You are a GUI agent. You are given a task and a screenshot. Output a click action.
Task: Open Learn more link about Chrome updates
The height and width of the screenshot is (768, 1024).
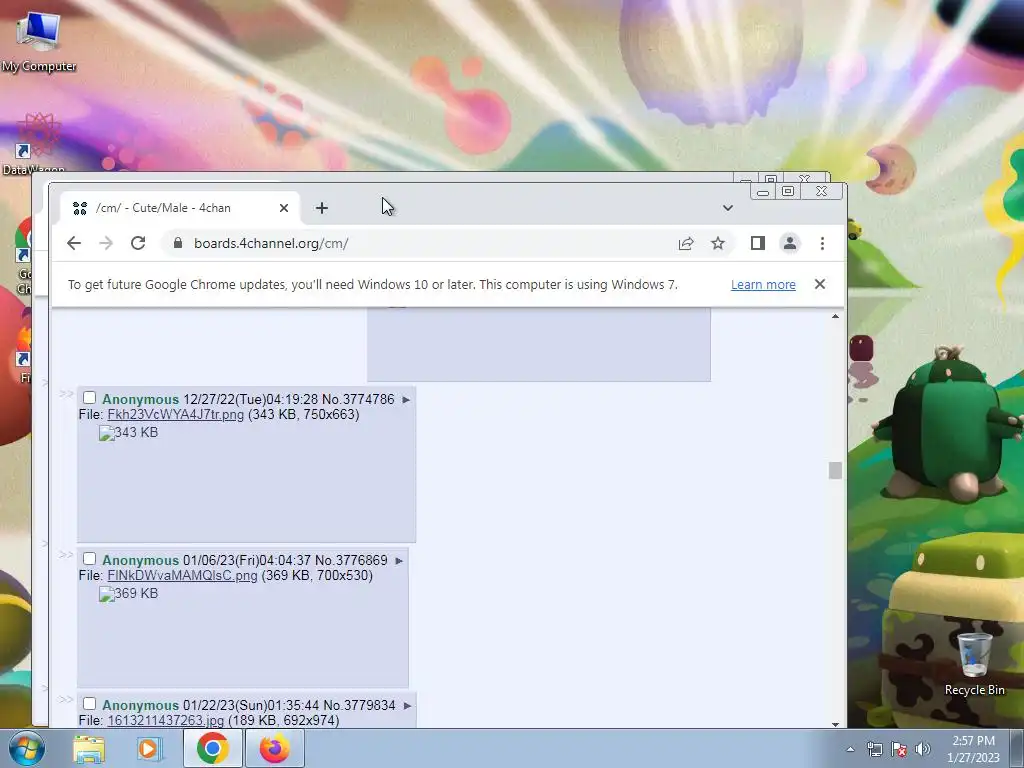(x=763, y=285)
